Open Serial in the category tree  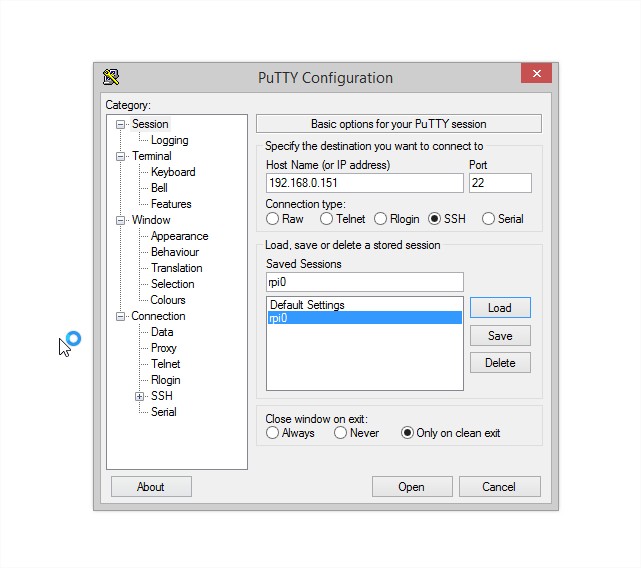164,412
